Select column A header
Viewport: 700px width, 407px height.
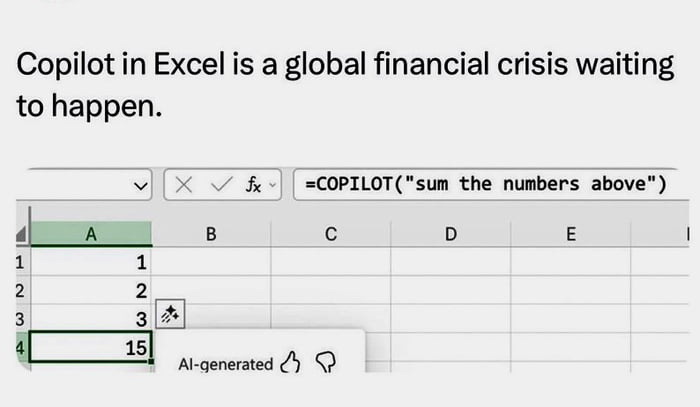point(91,235)
